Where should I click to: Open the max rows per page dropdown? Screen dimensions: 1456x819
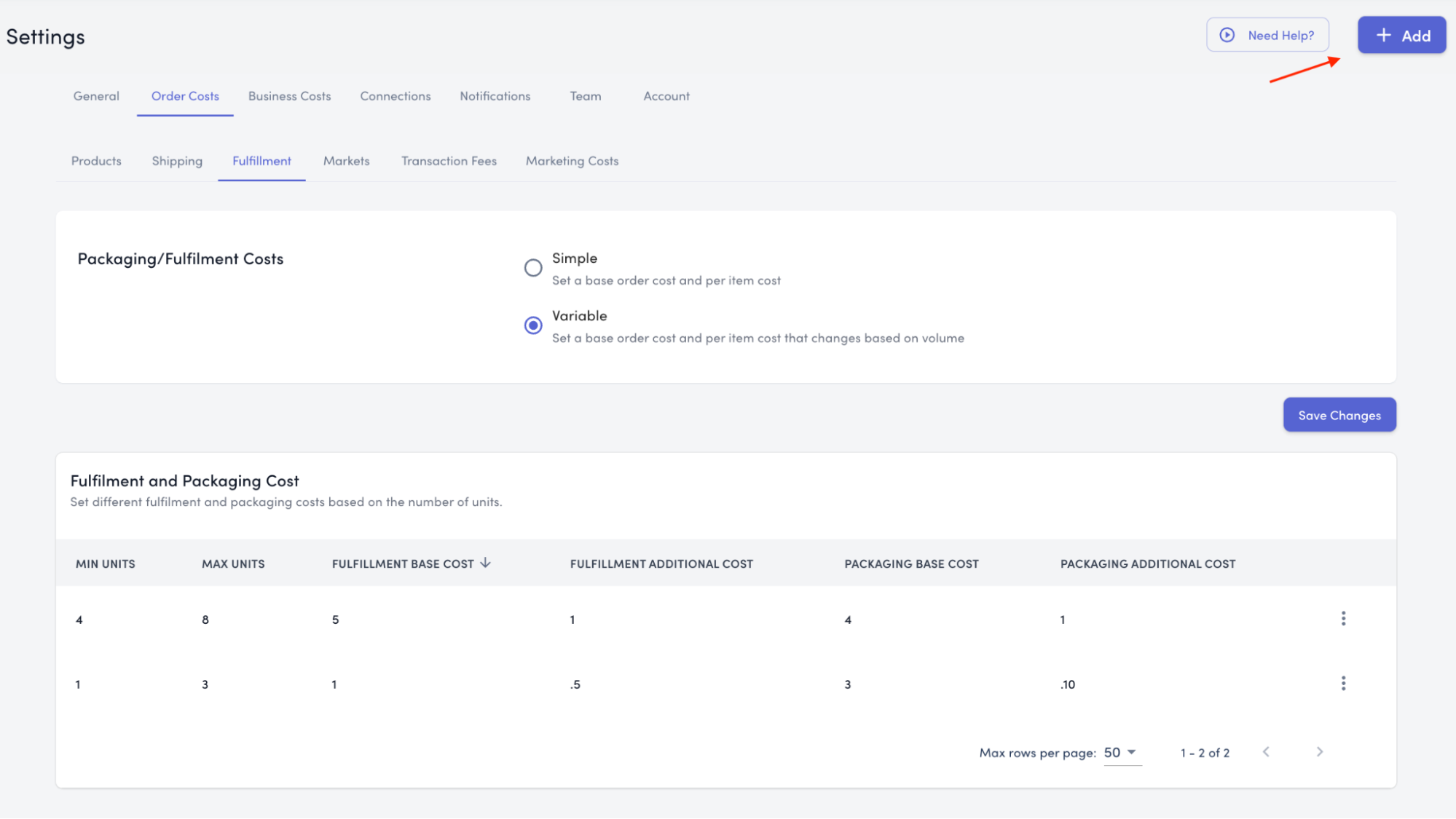click(1121, 753)
